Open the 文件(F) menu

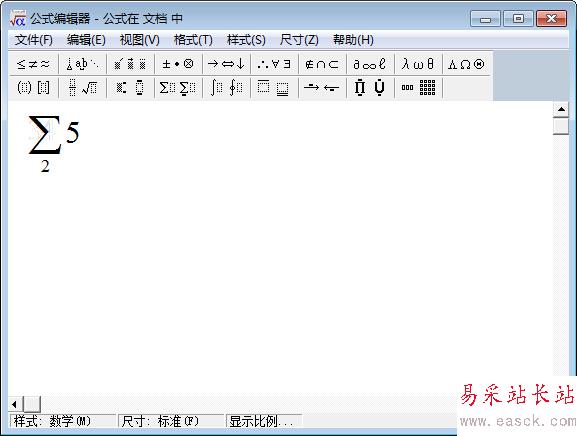click(x=33, y=40)
